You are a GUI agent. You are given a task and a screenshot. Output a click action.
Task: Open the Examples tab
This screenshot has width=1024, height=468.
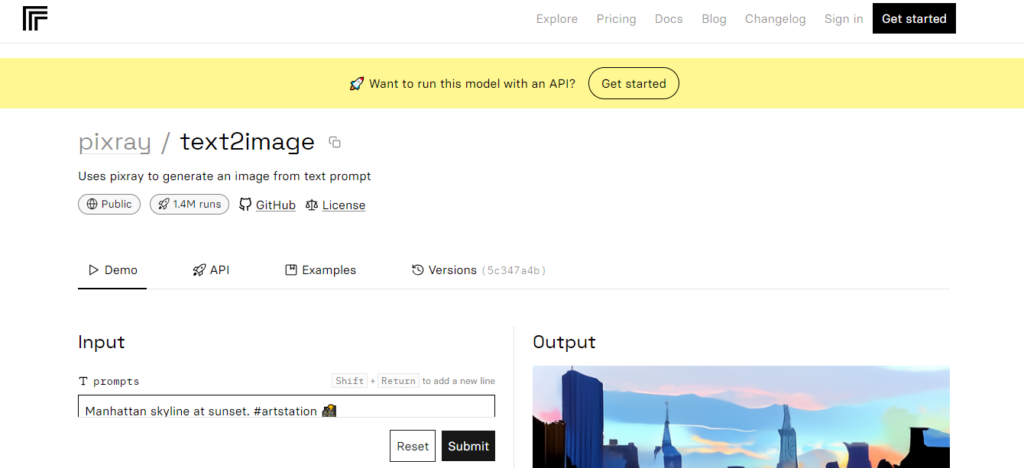click(x=321, y=270)
